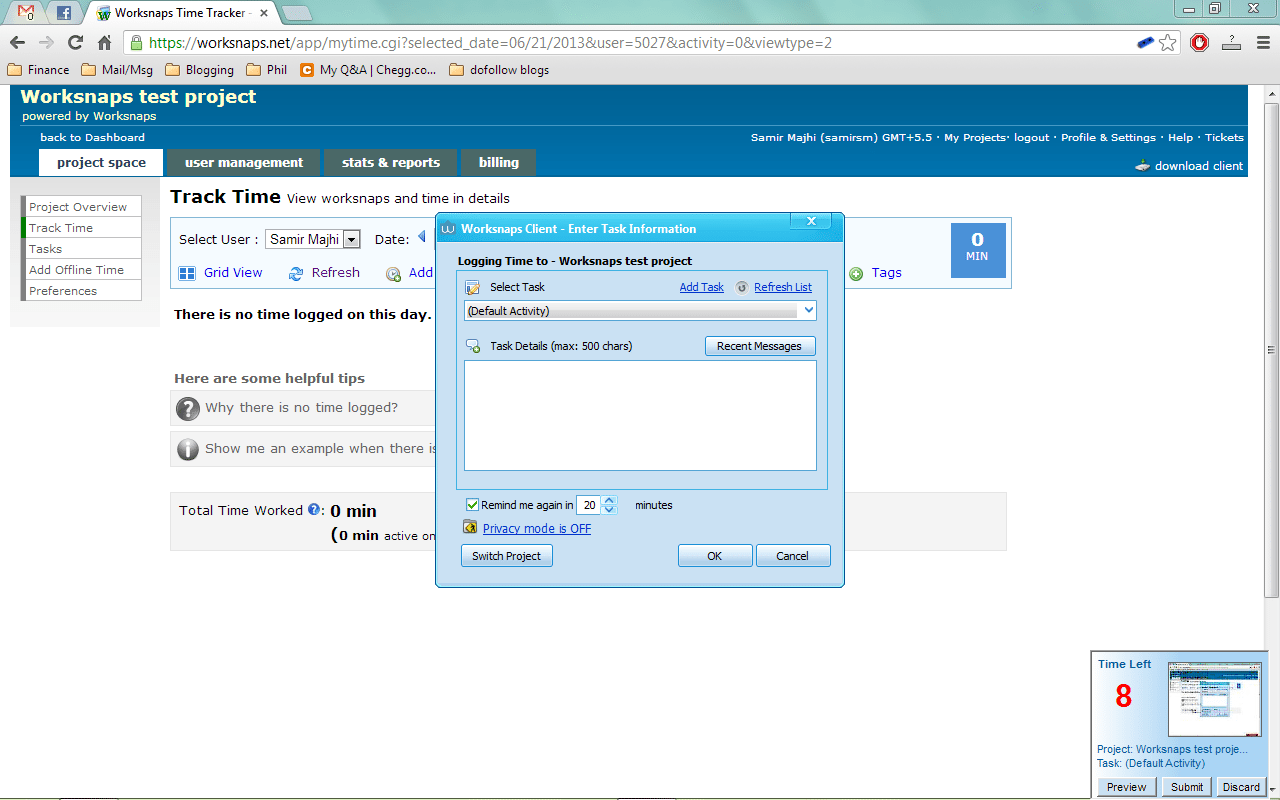Uncheck the Remind me again checkbox

click(x=472, y=505)
